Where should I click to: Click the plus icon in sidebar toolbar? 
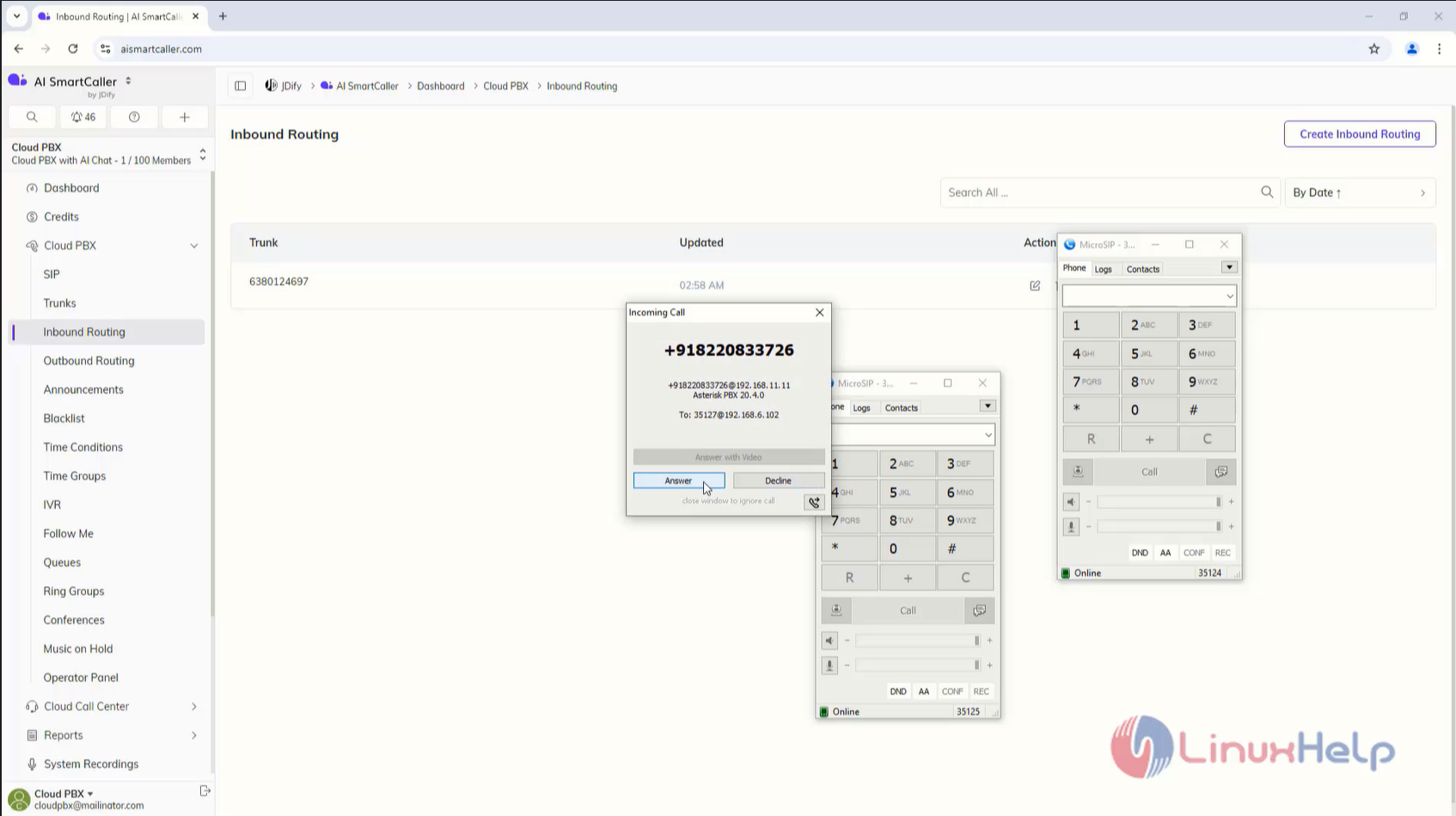point(184,117)
